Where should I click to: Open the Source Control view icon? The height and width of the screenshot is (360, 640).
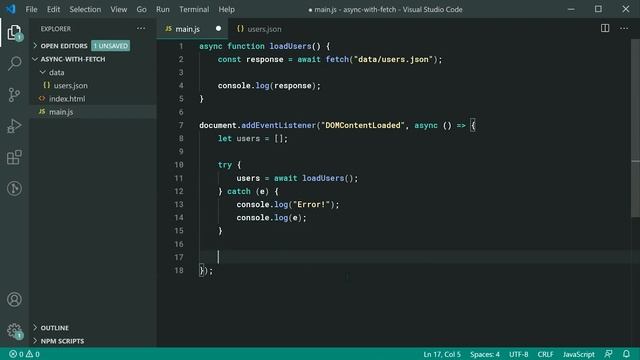14,95
